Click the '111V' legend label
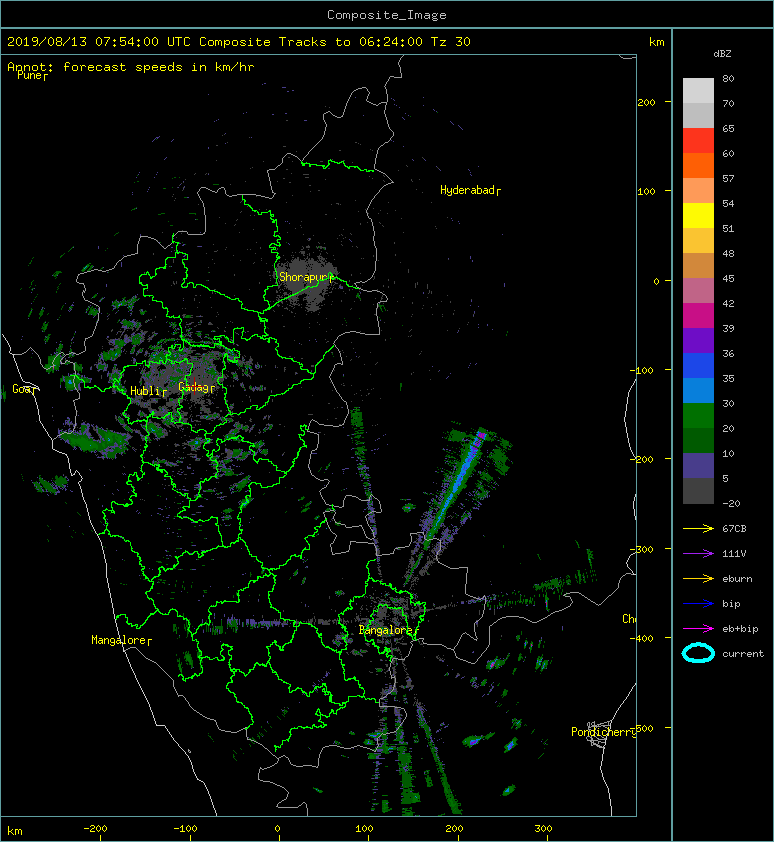This screenshot has width=774, height=842. (x=734, y=554)
